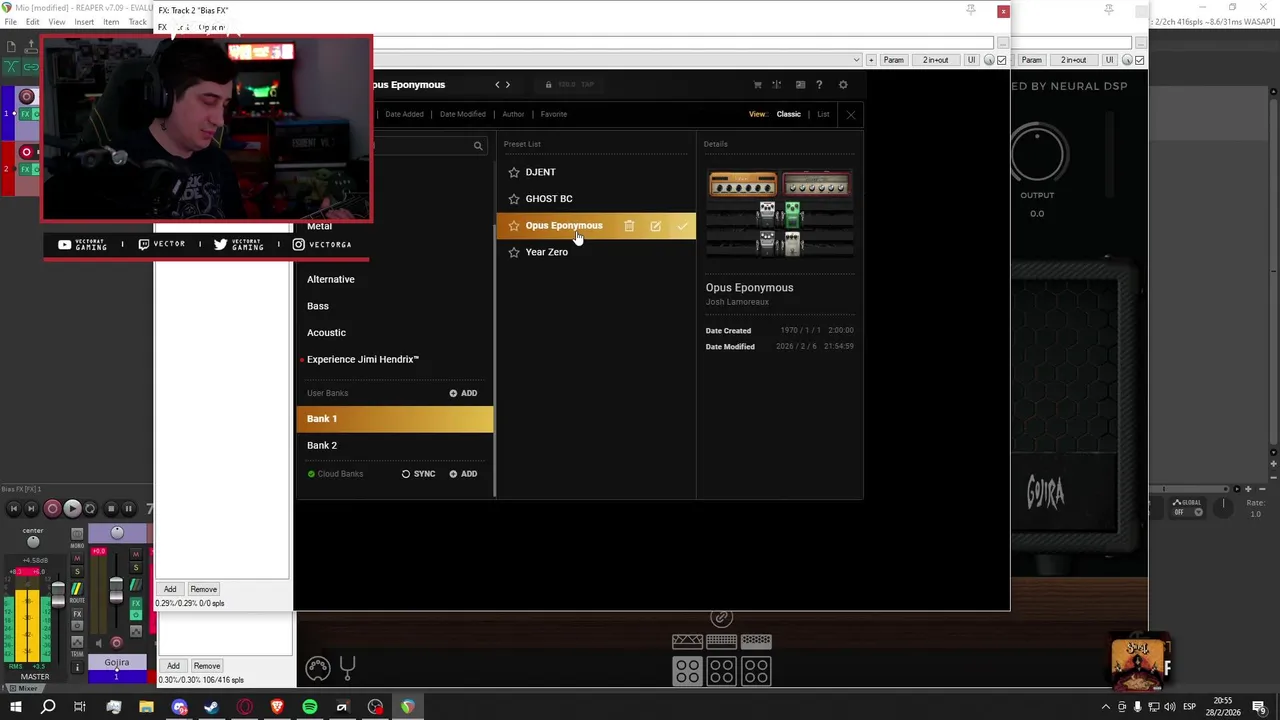Sort presets by Author

pos(513,114)
